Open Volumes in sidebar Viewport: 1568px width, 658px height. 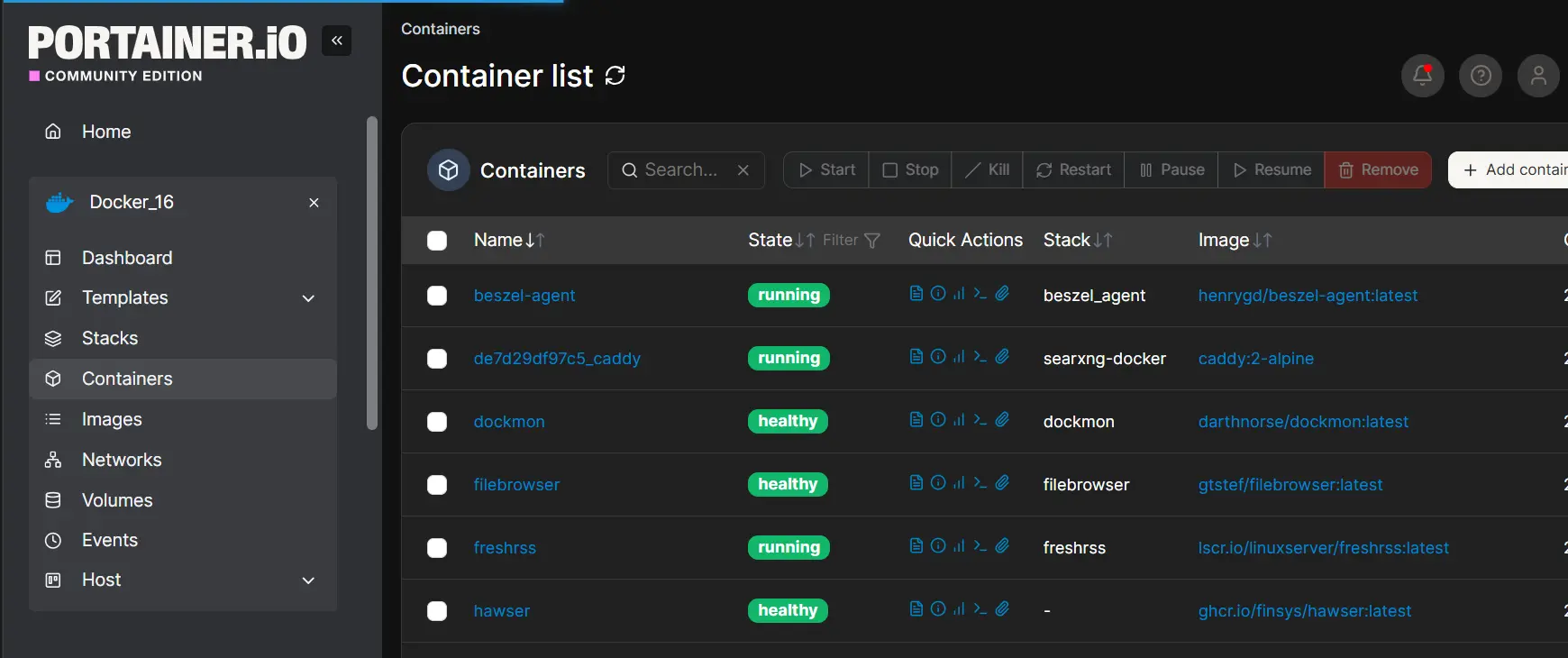183,500
